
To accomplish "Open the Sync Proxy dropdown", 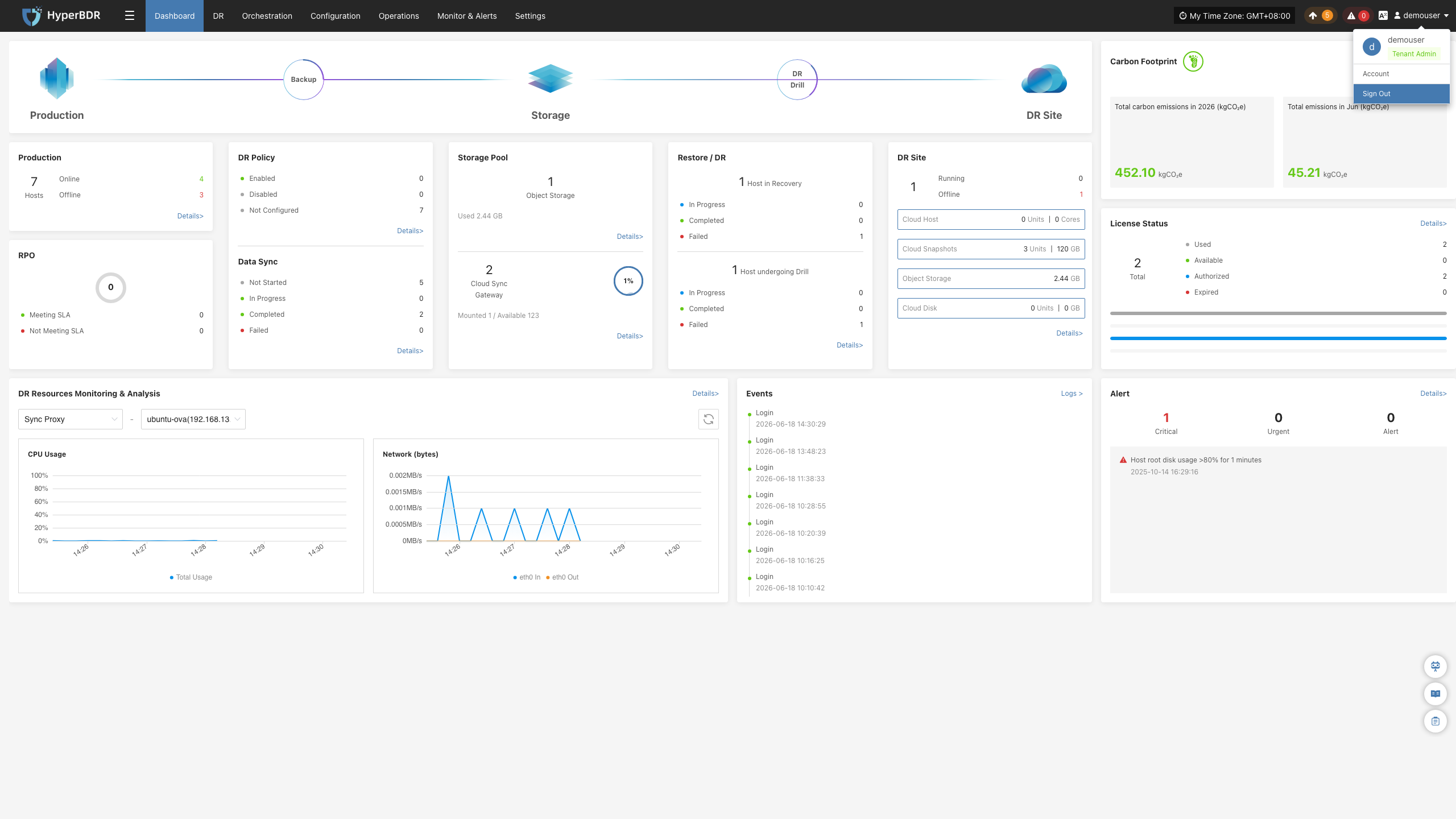I will click(71, 419).
